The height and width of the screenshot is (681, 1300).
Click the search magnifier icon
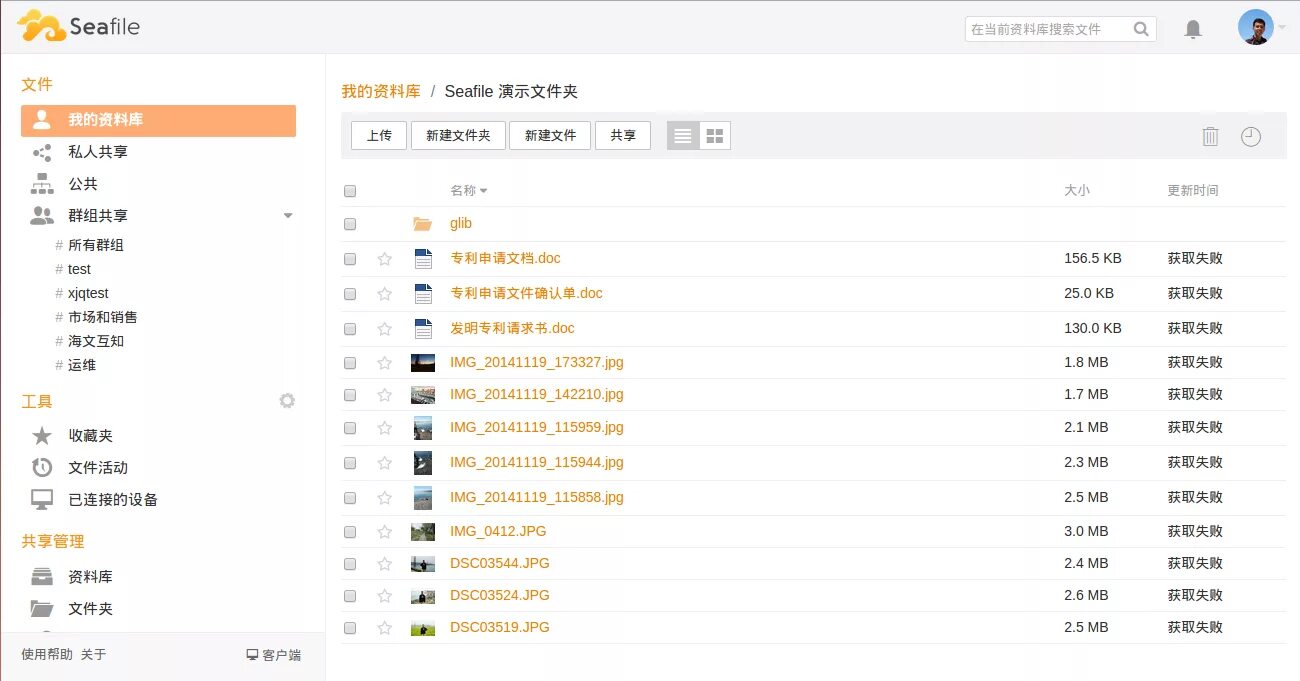[1141, 29]
